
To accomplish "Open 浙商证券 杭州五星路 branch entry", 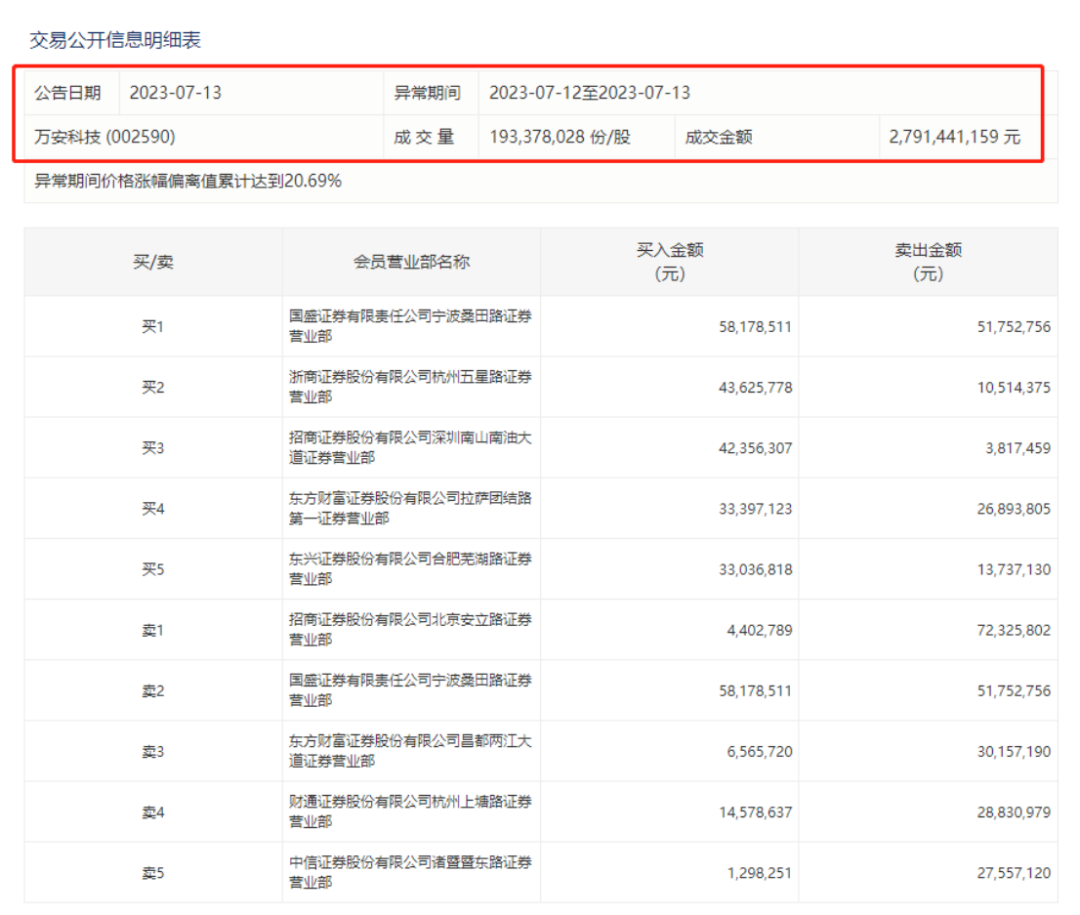I will (410, 387).
